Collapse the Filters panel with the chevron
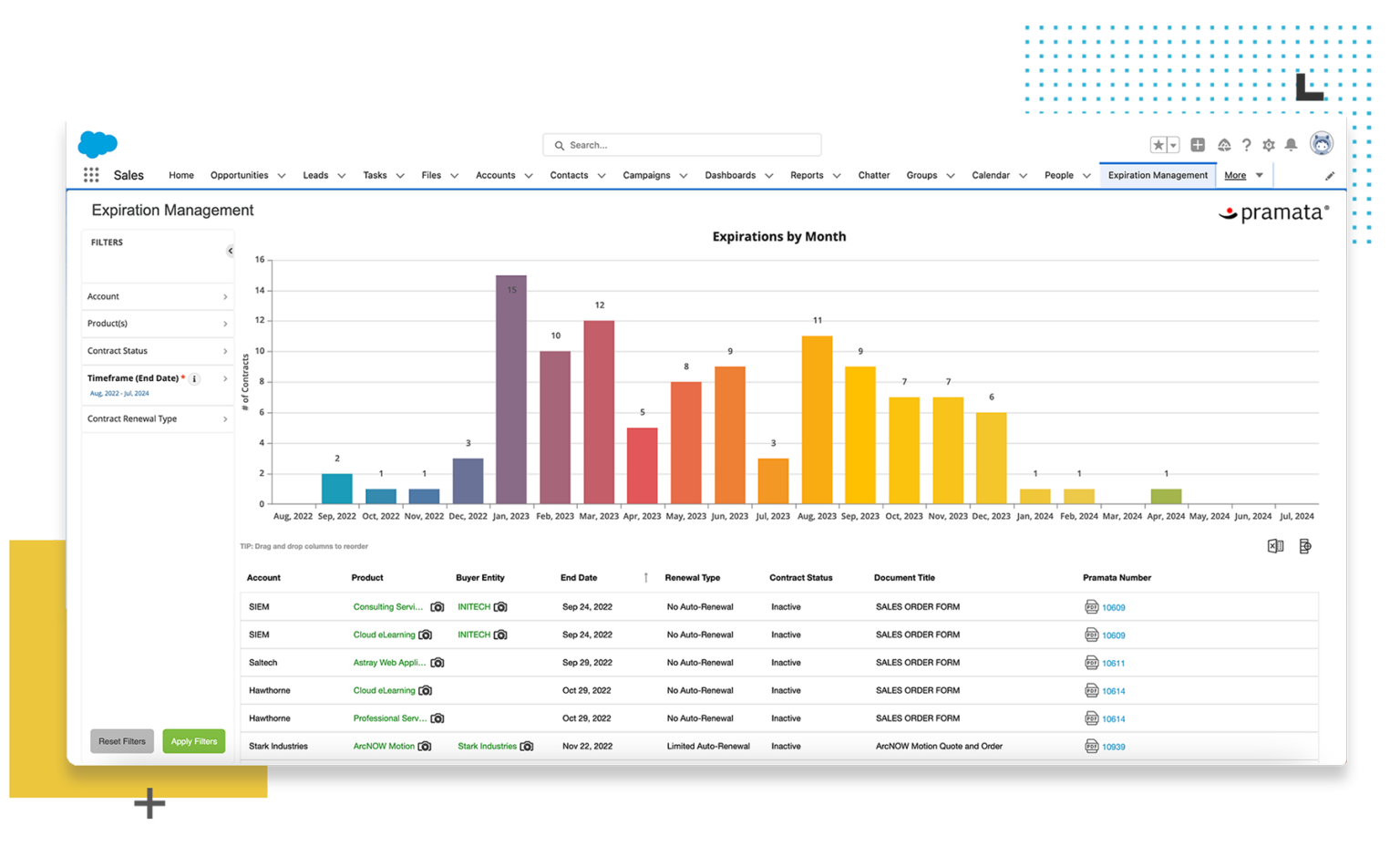The width and height of the screenshot is (1400, 867). coord(229,249)
